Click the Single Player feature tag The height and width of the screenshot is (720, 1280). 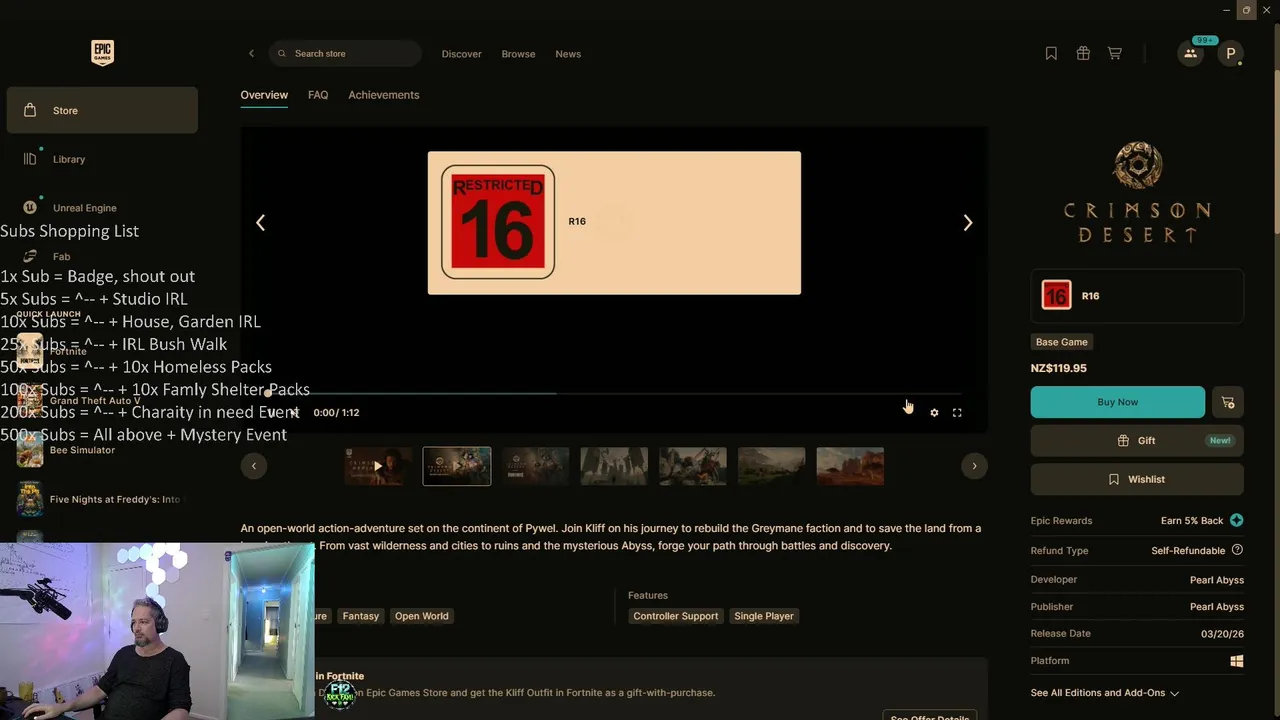point(764,616)
